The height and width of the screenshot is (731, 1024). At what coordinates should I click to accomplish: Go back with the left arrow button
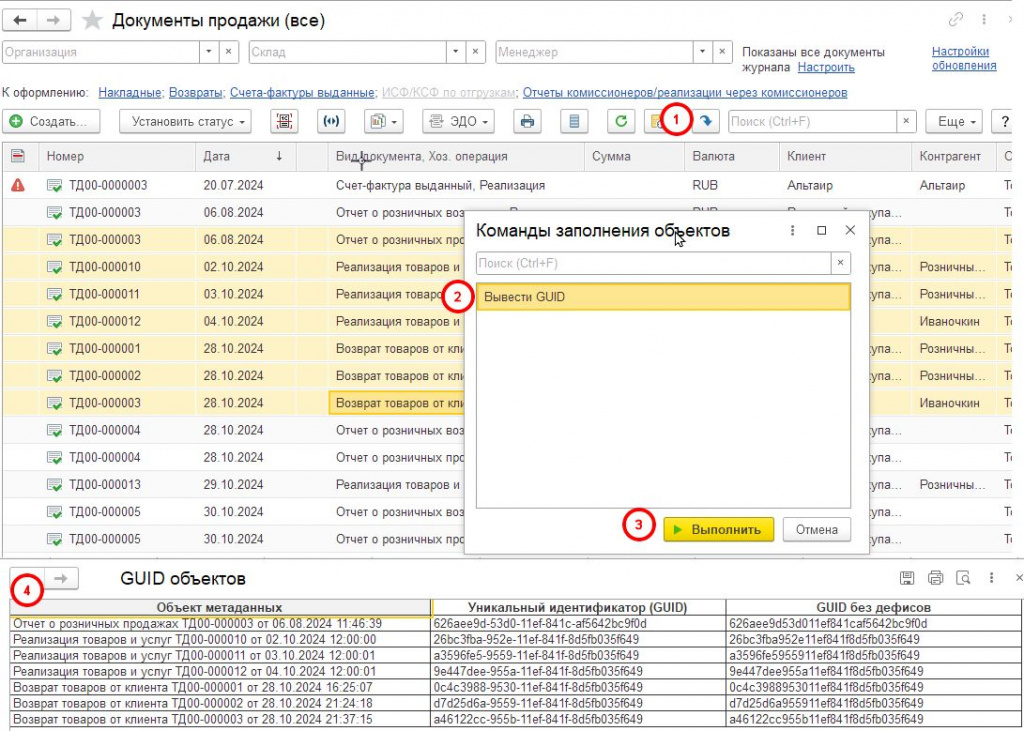(20, 20)
